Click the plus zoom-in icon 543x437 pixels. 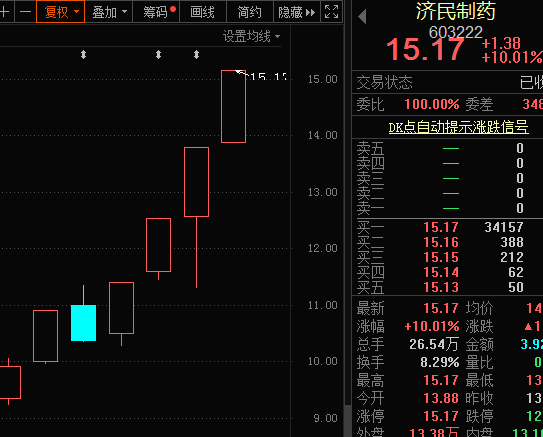pyautogui.click(x=5, y=12)
